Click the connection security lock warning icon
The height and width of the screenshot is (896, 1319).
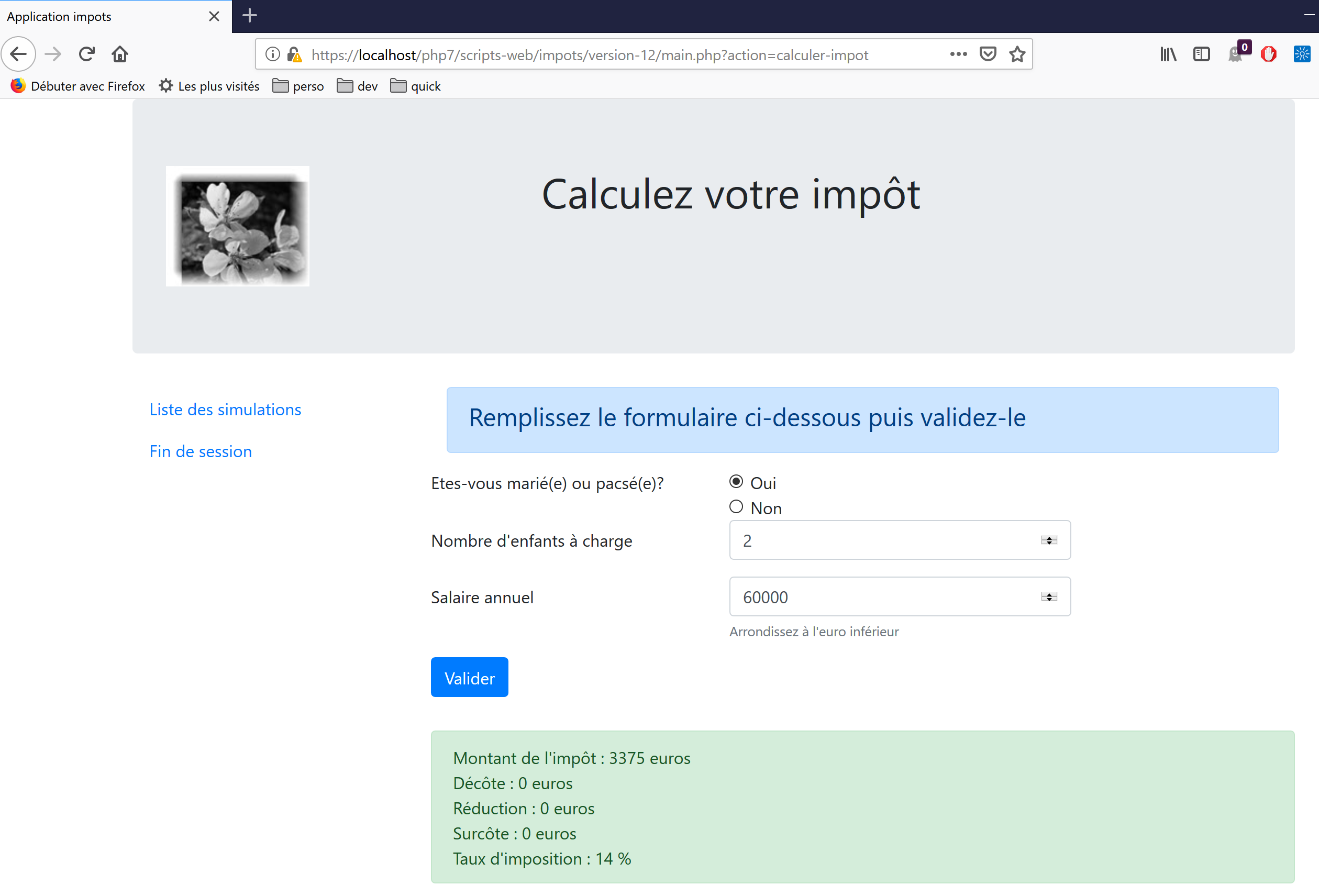(294, 54)
